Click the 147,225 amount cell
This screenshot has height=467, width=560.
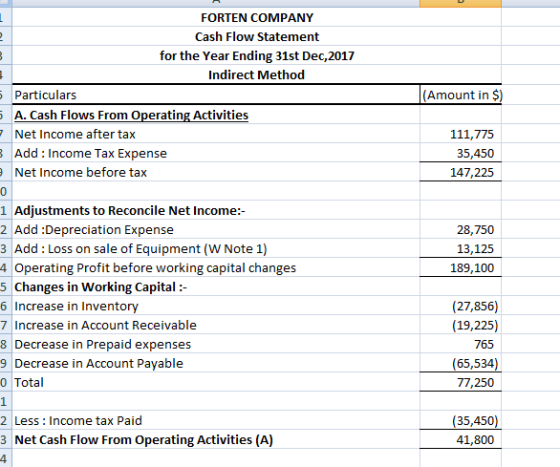[x=461, y=172]
